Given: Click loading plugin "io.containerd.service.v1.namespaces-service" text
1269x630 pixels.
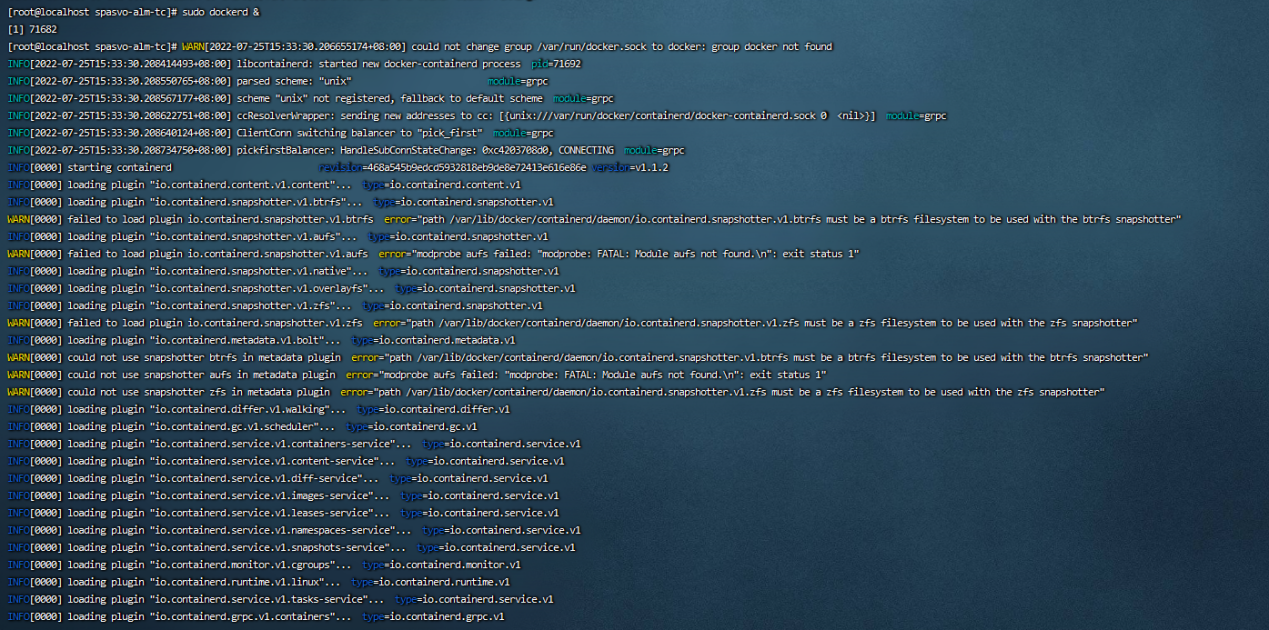Looking at the screenshot, I should (x=239, y=530).
